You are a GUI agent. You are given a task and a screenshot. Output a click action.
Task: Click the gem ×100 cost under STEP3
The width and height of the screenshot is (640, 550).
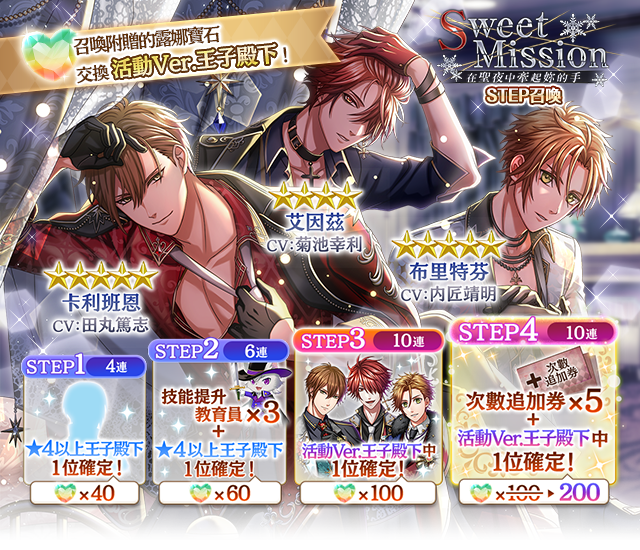click(368, 494)
